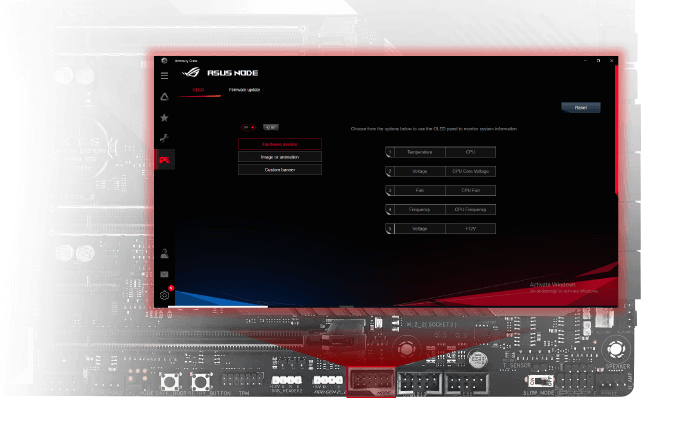
Task: Open the +12V sensor dropdown
Action: (470, 229)
